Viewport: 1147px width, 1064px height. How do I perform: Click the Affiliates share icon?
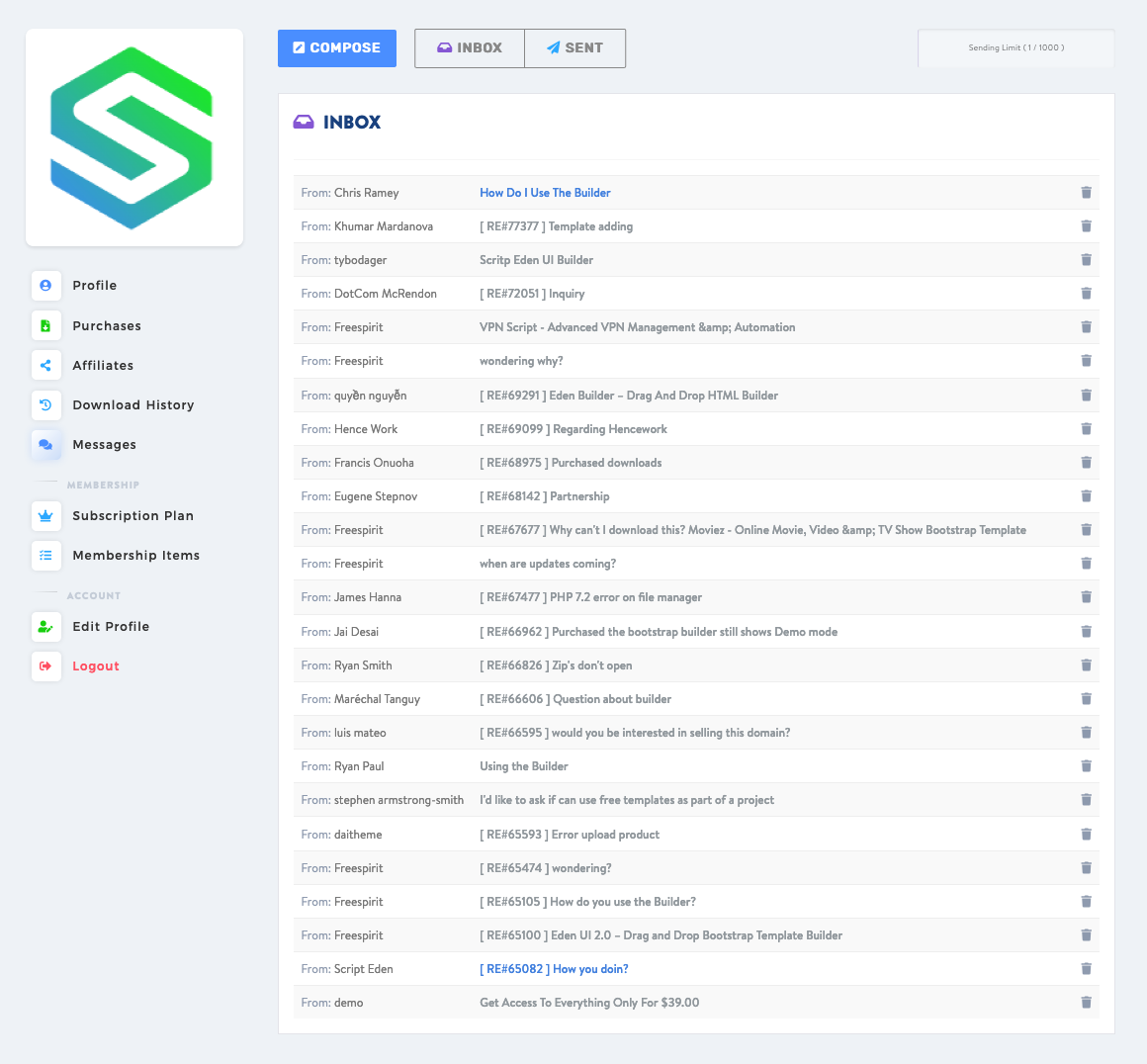tap(45, 365)
